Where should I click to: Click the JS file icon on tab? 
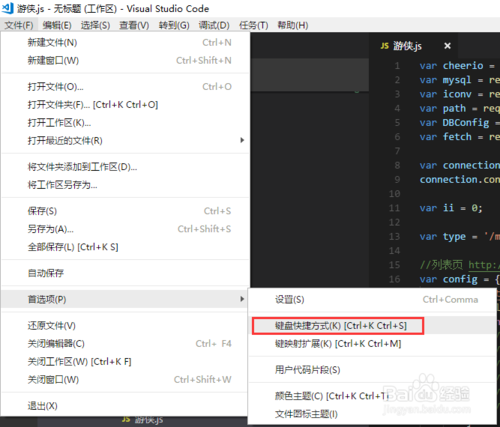[385, 46]
